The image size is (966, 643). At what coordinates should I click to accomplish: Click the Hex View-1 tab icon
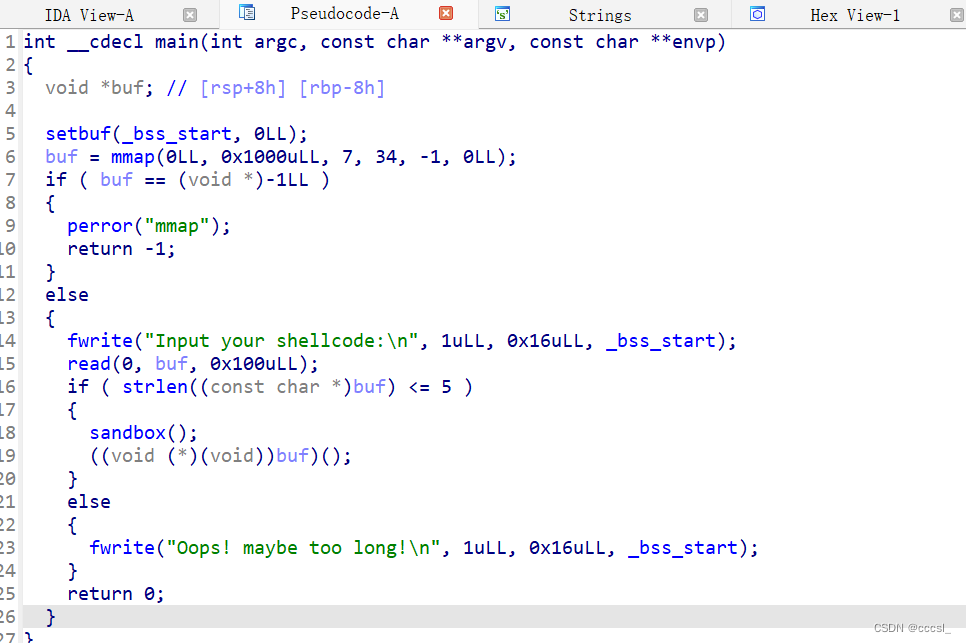click(757, 14)
